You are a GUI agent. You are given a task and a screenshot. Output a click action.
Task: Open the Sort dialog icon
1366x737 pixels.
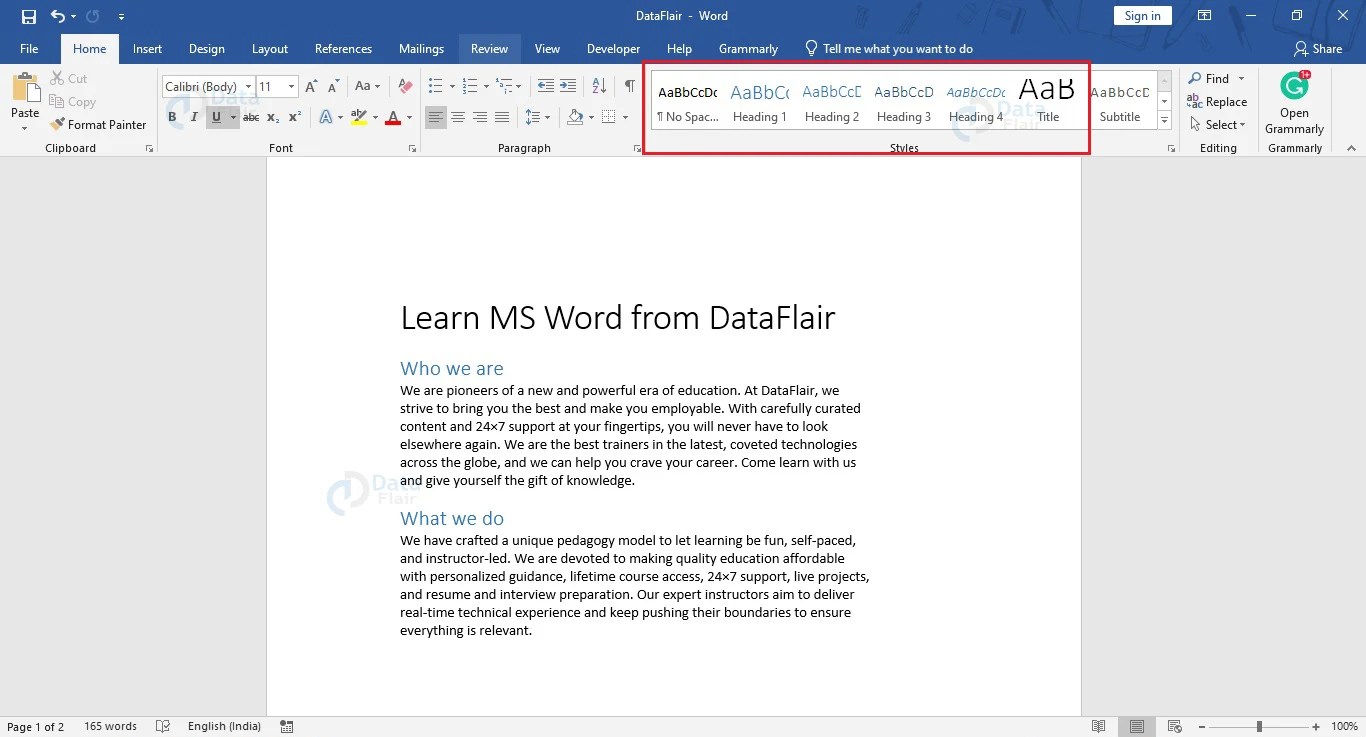pos(599,86)
